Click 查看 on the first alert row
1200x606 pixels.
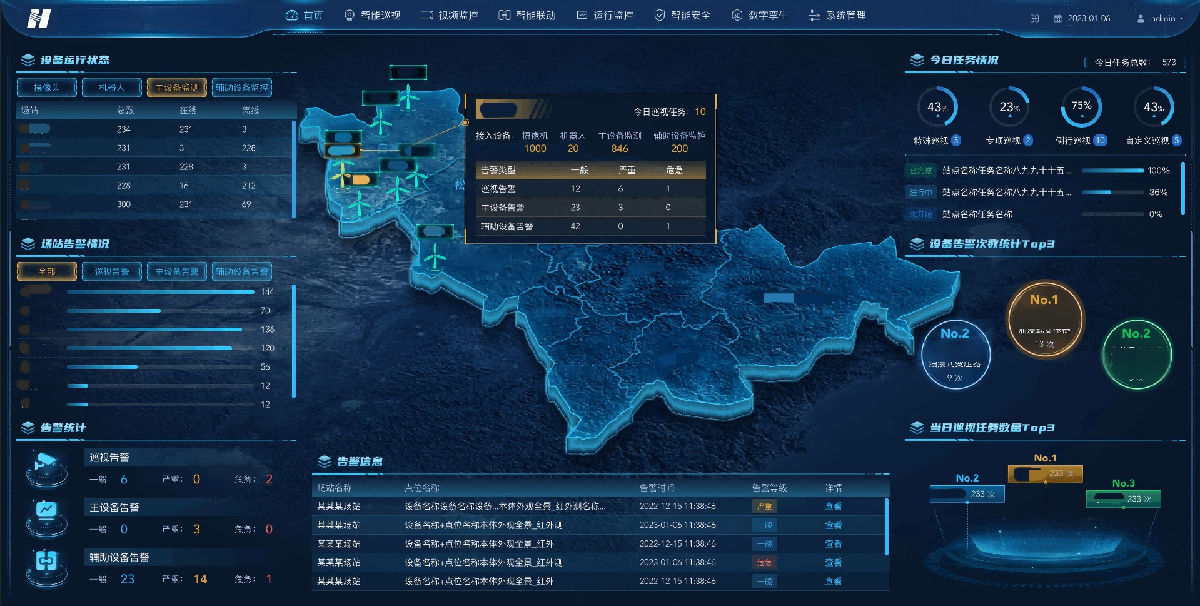832,507
